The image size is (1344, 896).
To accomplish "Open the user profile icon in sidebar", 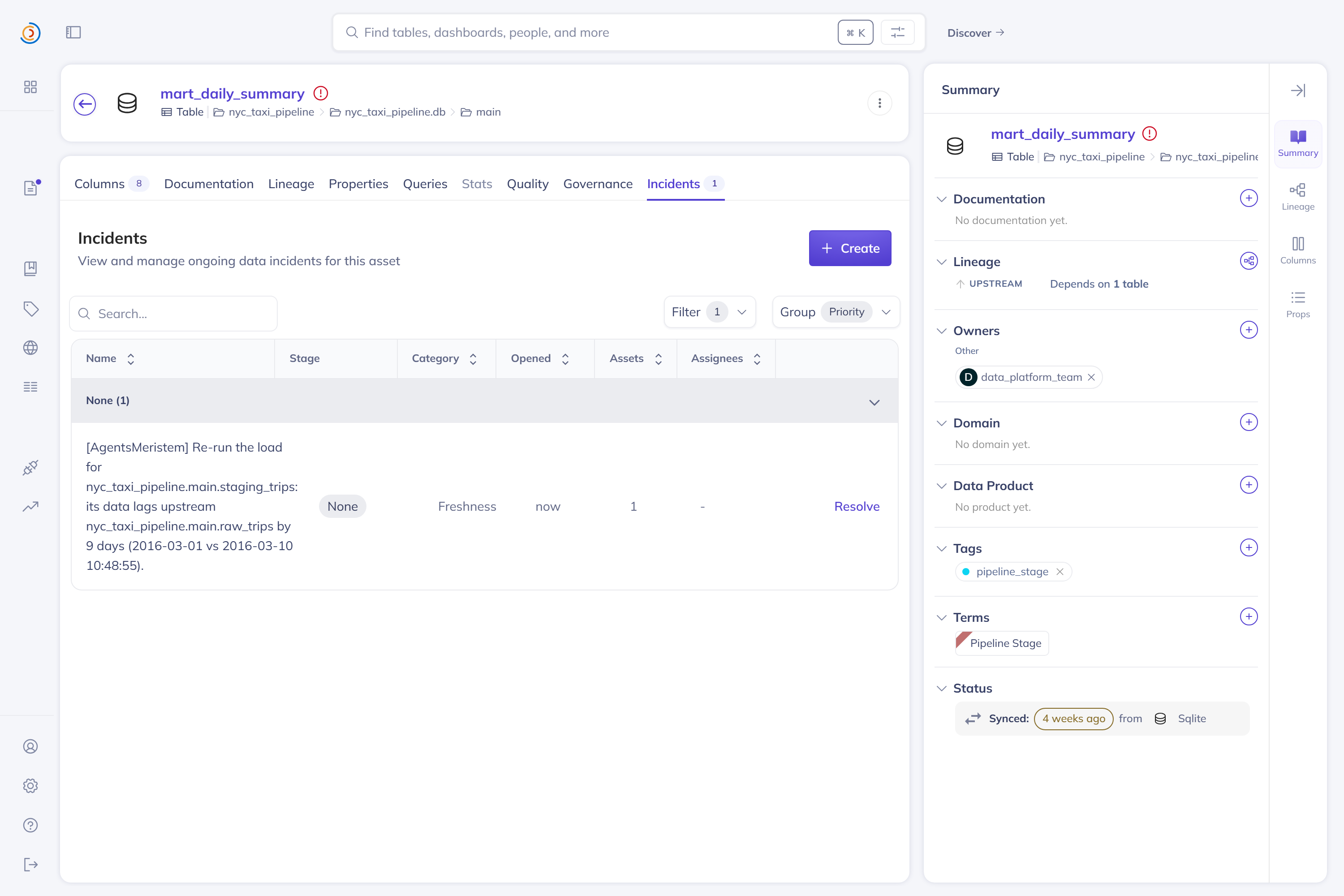I will (30, 746).
